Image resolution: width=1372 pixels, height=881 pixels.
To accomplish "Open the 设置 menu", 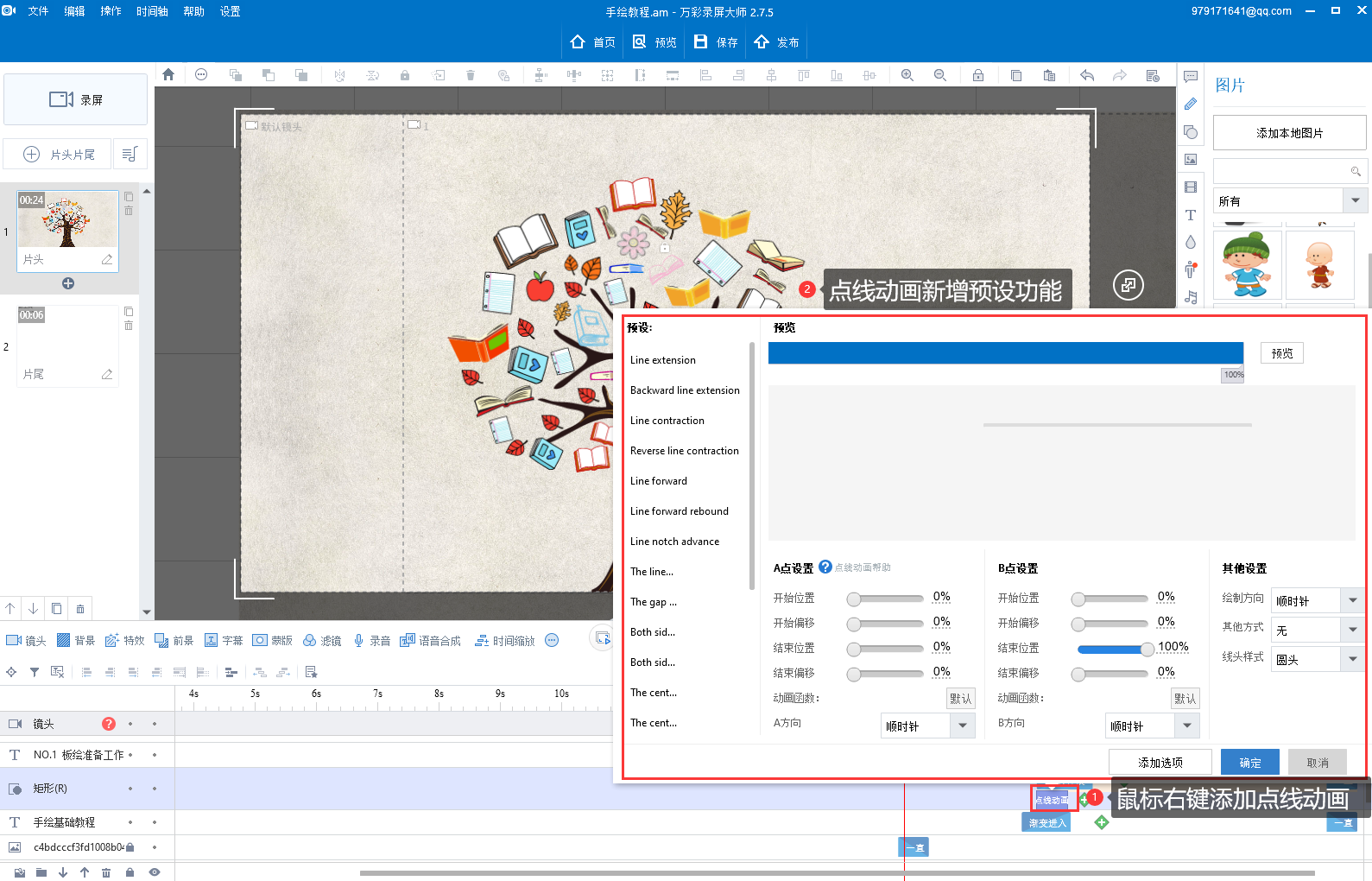I will point(230,11).
